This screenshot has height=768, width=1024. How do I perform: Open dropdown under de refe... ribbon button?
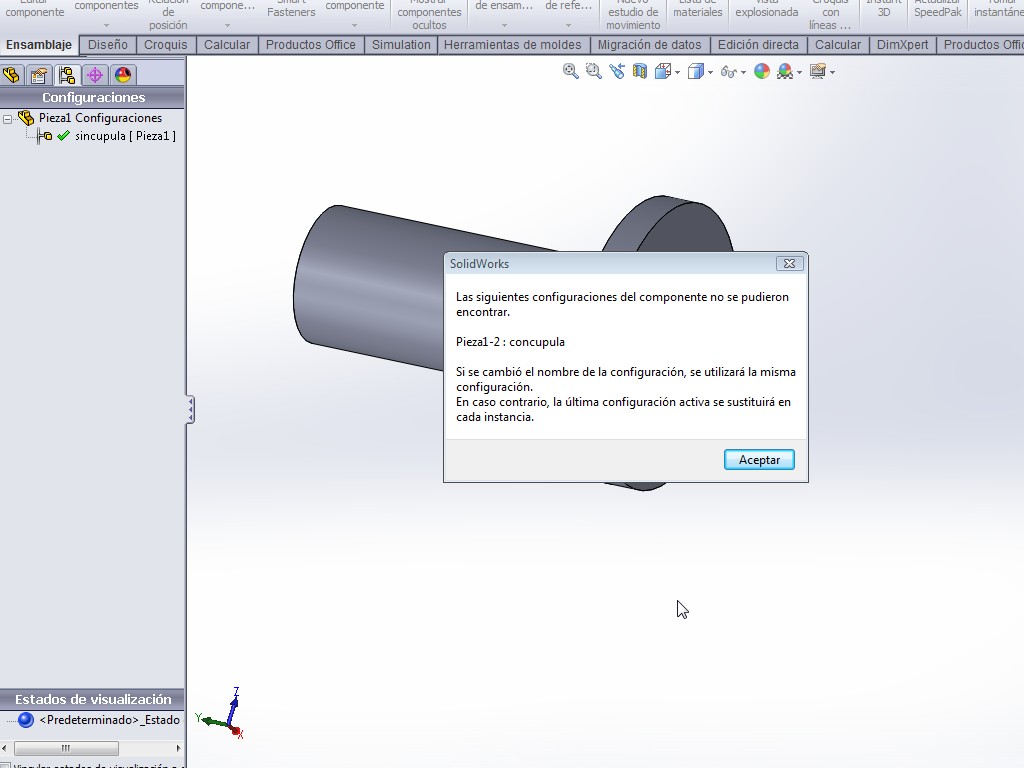tap(568, 25)
